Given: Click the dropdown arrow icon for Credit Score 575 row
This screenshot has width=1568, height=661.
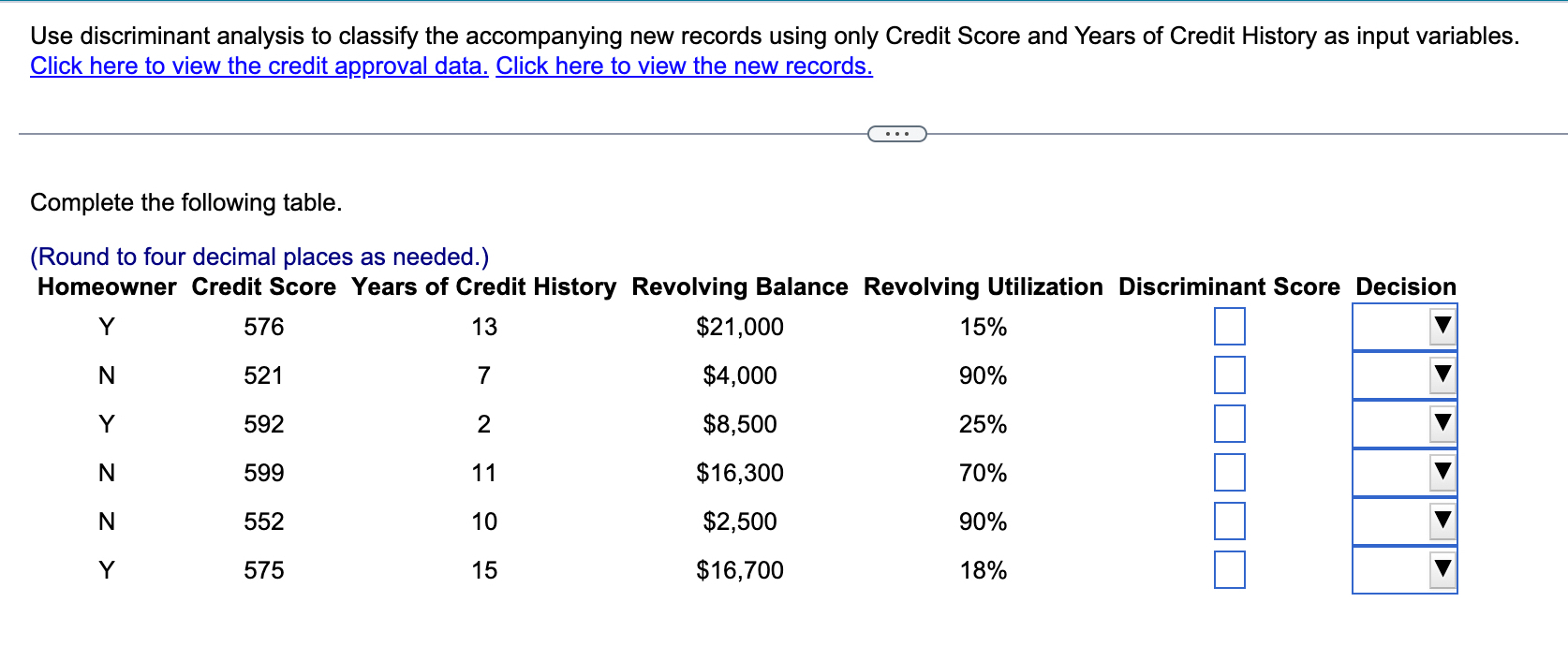Looking at the screenshot, I should [1442, 569].
